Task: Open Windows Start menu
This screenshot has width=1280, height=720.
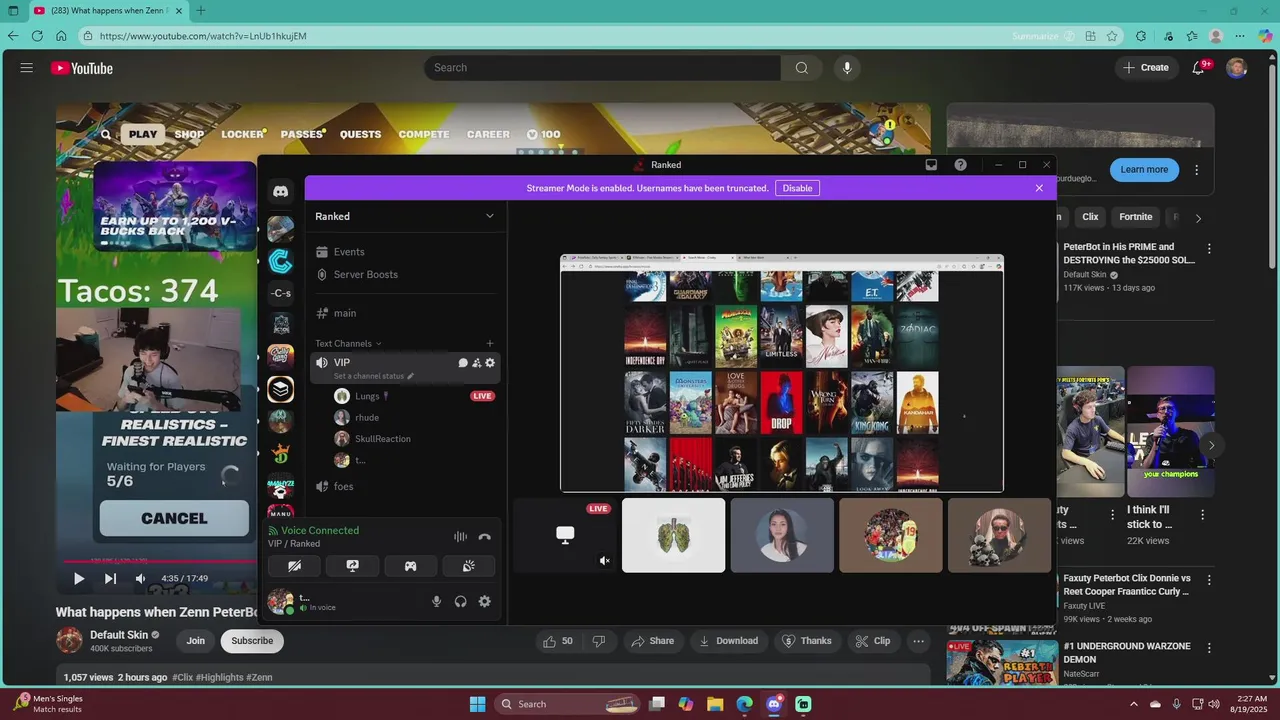Action: pos(477,704)
